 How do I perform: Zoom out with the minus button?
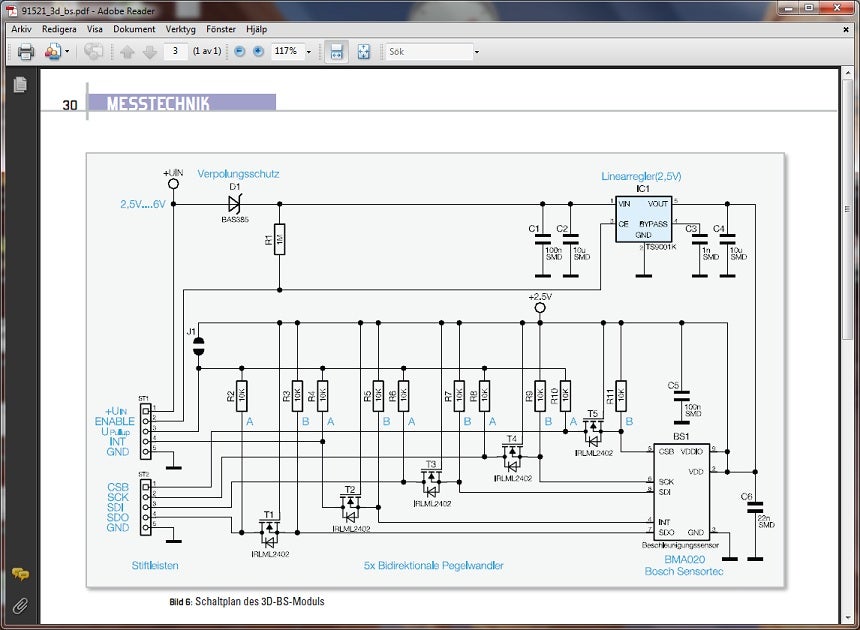pos(240,52)
